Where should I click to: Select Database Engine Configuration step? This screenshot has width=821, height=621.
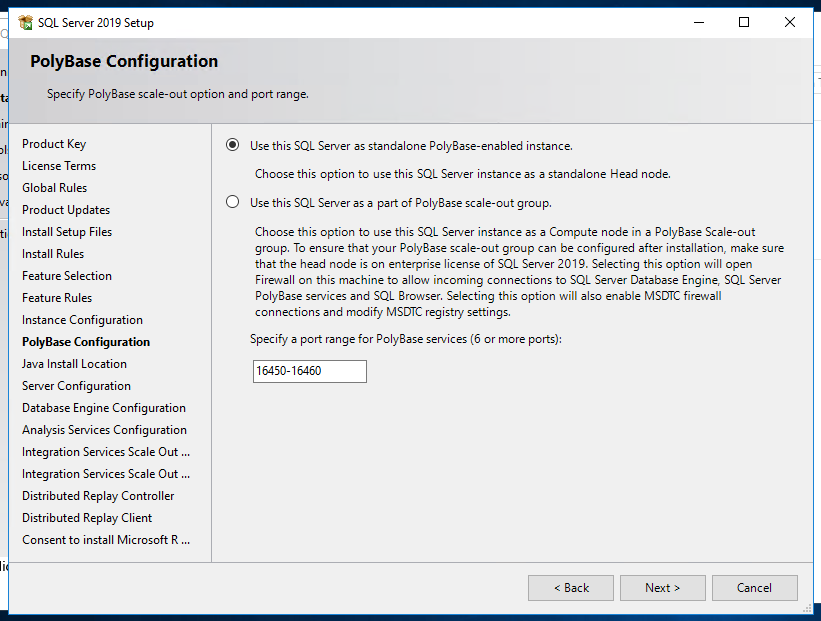[x=104, y=408]
